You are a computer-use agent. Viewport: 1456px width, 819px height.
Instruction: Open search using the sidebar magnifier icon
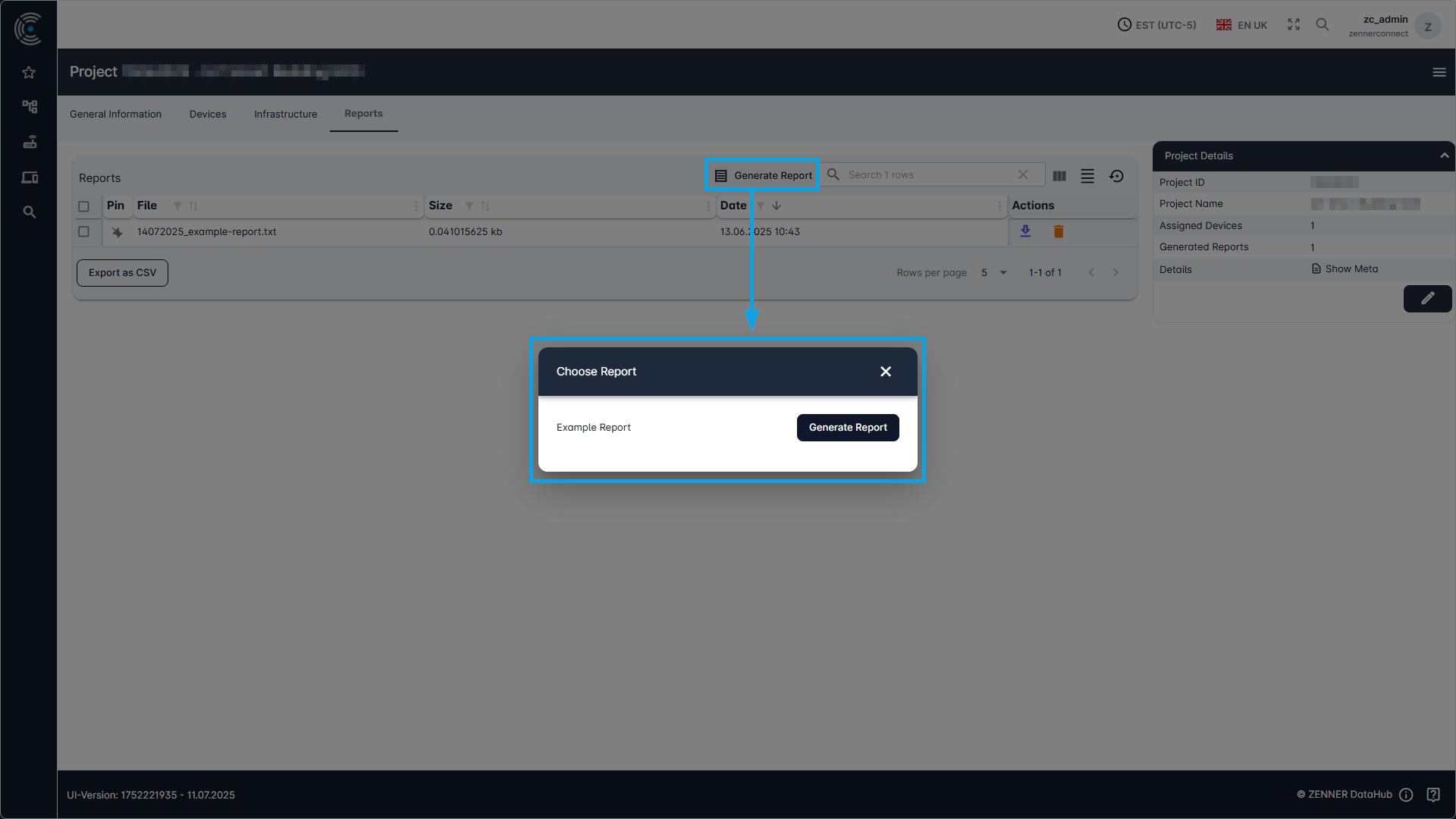tap(29, 212)
